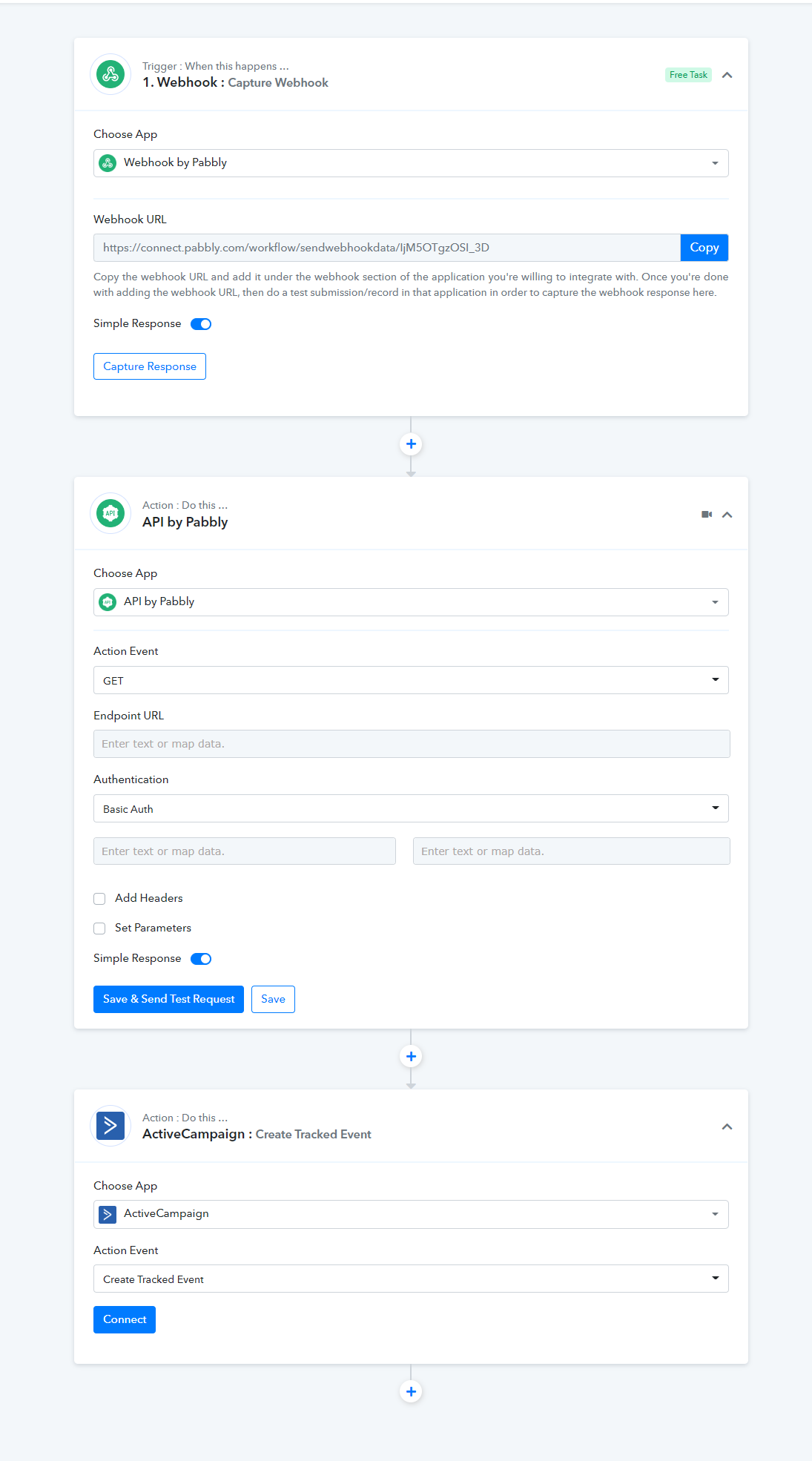
Task: Click the Webhook trigger step icon
Action: click(110, 74)
